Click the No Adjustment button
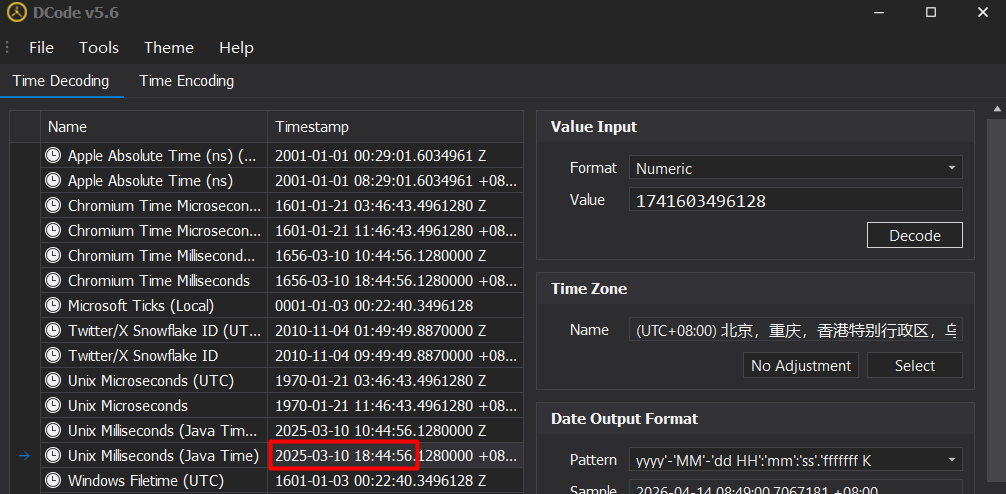 click(800, 365)
